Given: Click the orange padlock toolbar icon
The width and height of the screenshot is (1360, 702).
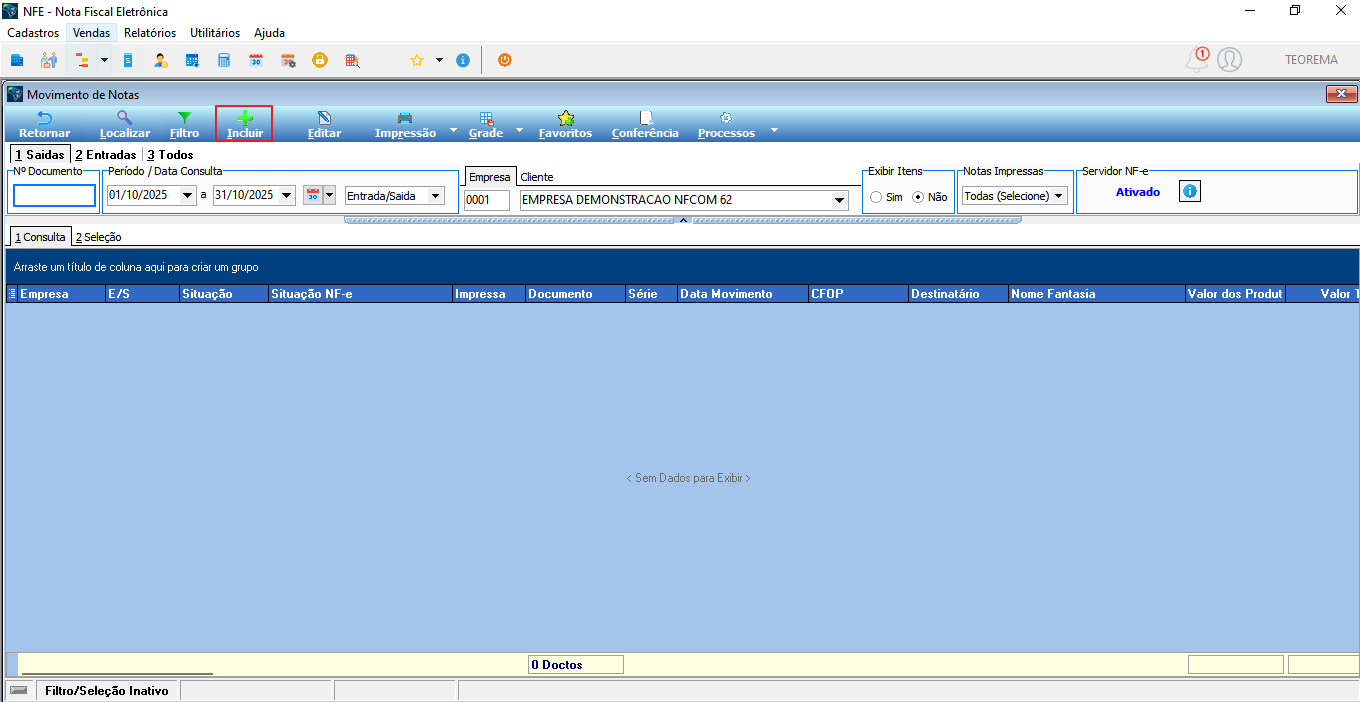Looking at the screenshot, I should click(320, 60).
